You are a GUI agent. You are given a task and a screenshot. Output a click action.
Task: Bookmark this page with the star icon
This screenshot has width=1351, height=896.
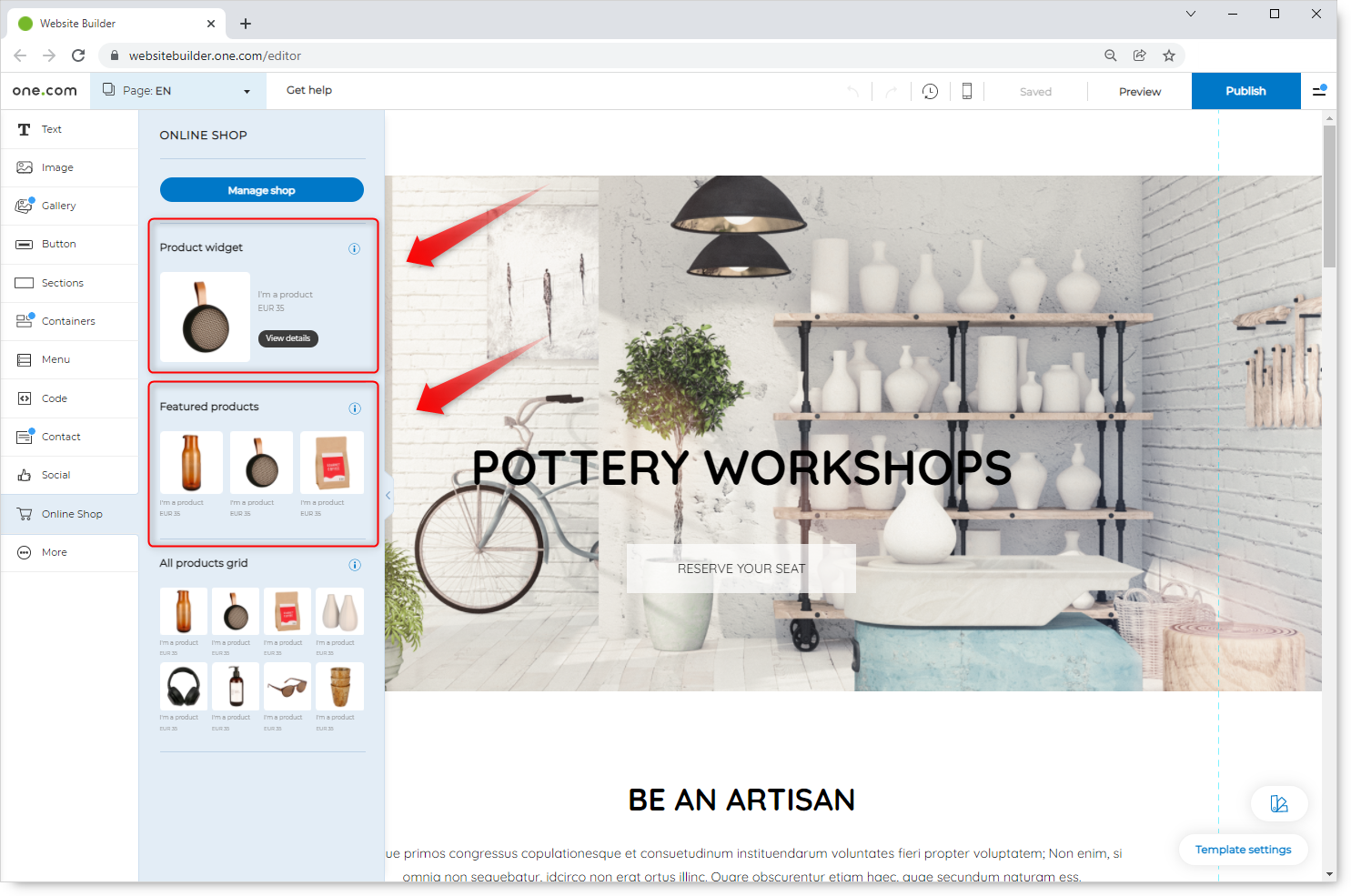[1169, 55]
